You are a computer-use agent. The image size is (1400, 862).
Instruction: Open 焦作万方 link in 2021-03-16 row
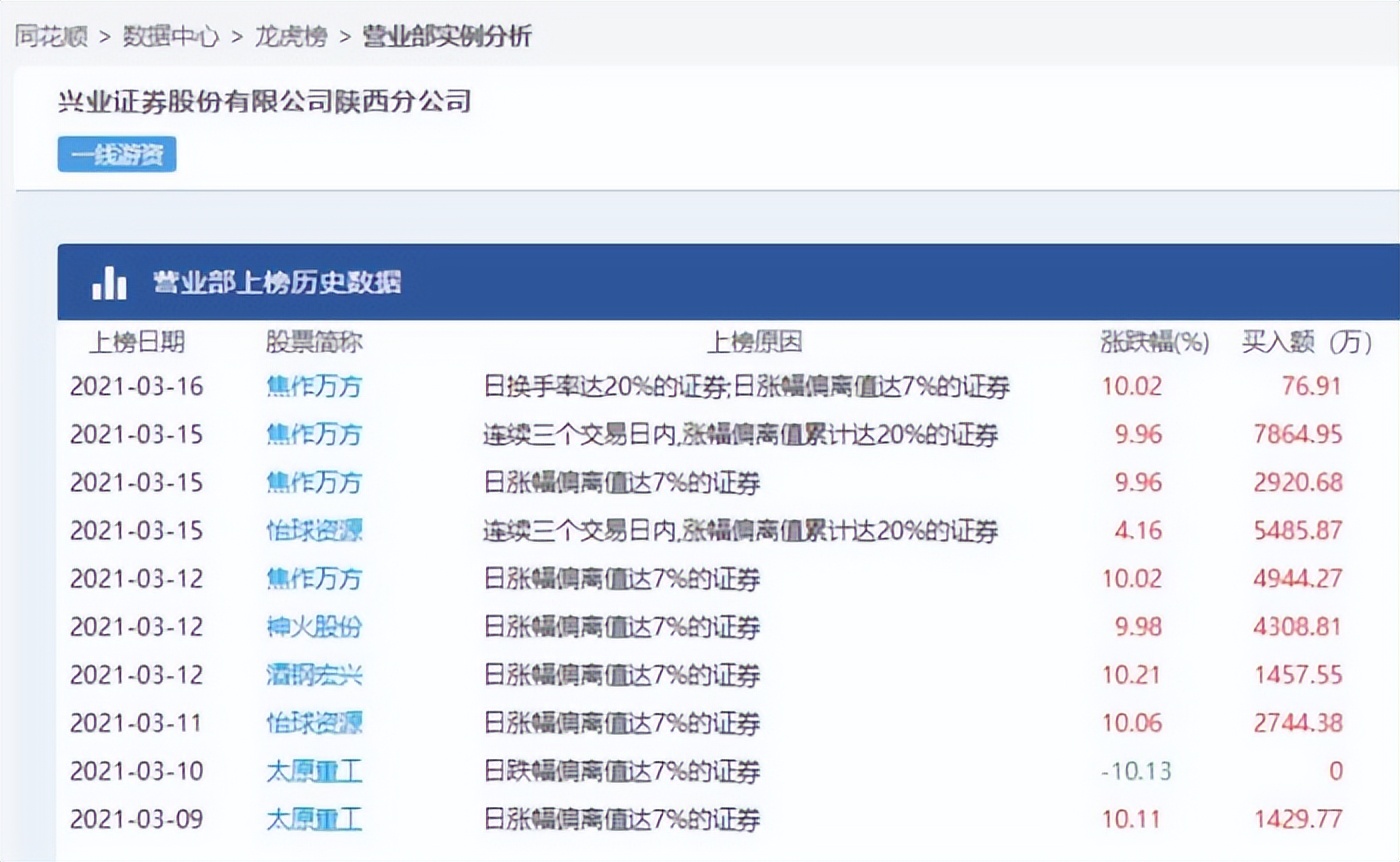[314, 386]
